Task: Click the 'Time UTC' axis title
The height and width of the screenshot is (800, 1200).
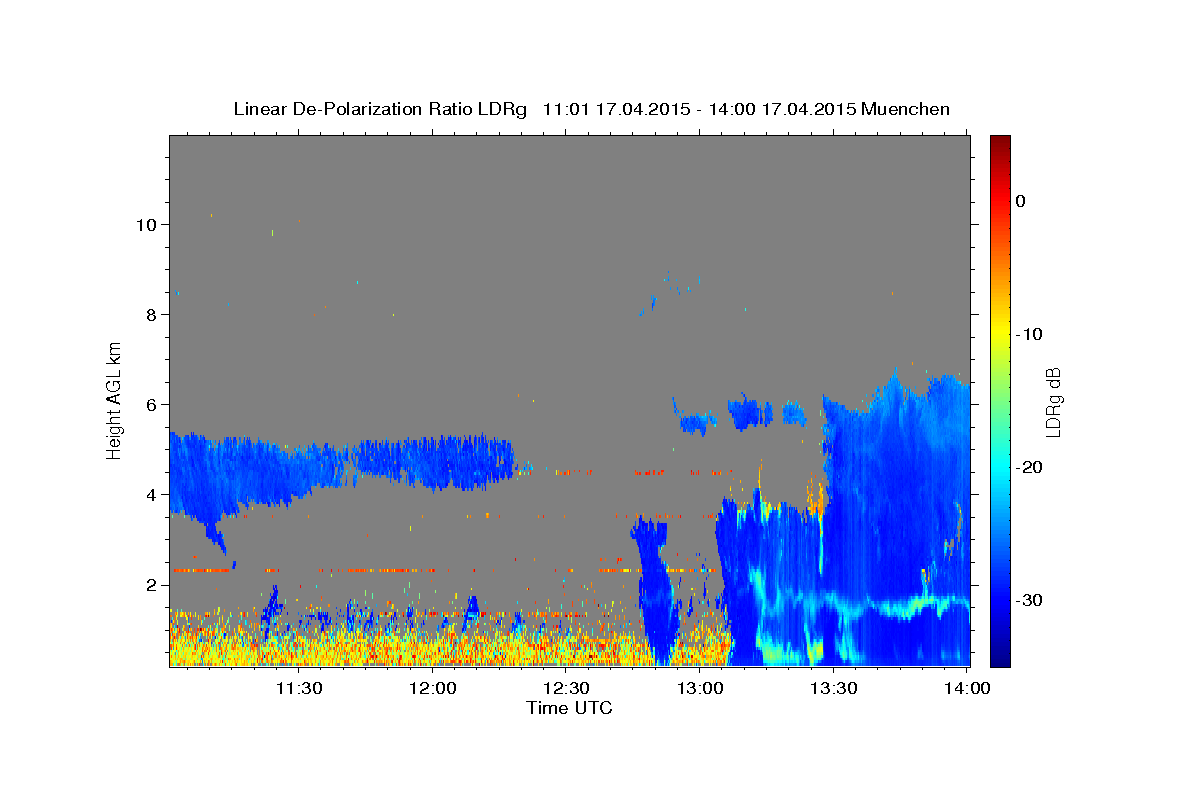Action: [x=569, y=708]
